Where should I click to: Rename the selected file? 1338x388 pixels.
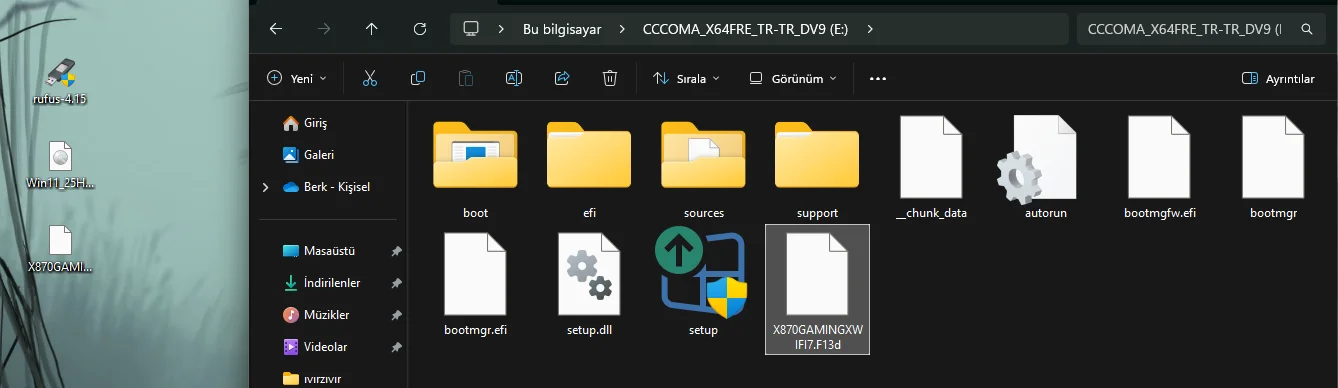click(x=514, y=78)
